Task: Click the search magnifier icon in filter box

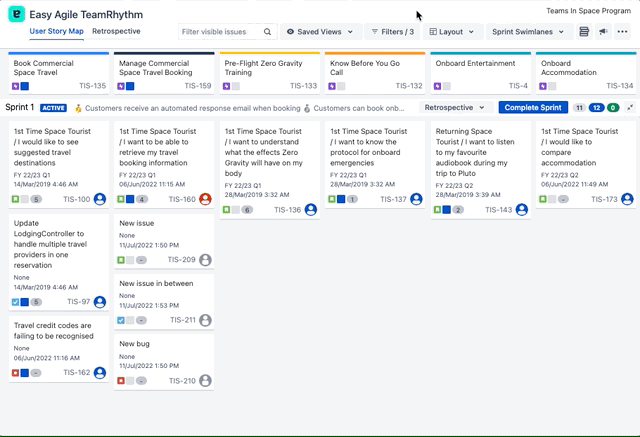Action: pyautogui.click(x=267, y=32)
